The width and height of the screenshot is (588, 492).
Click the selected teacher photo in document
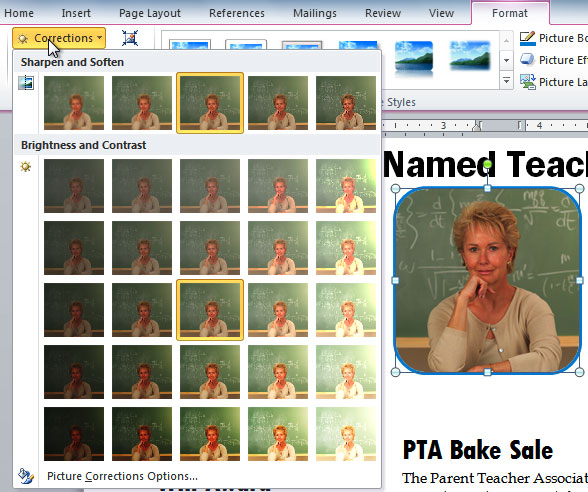coord(487,280)
